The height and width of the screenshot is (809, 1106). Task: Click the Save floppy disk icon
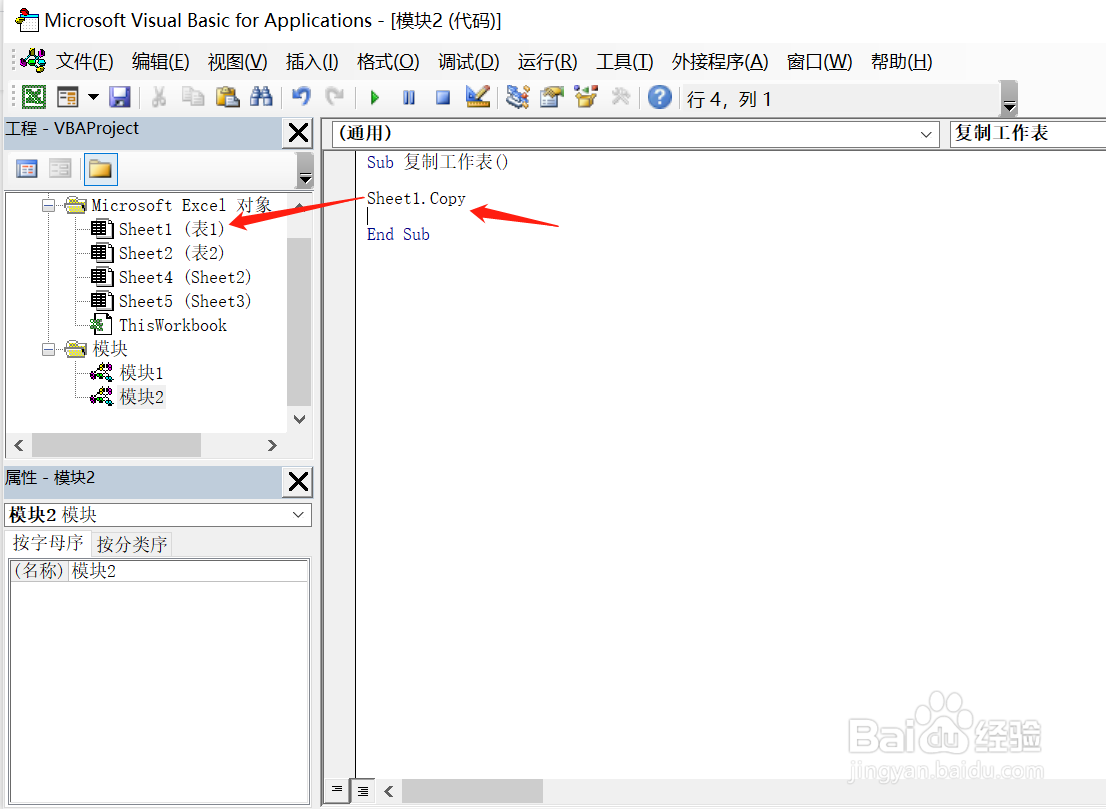tap(120, 97)
